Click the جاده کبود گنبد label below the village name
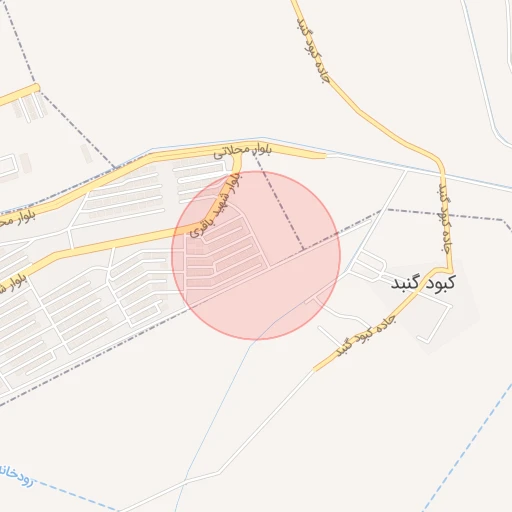This screenshot has height=512, width=512. pos(366,336)
